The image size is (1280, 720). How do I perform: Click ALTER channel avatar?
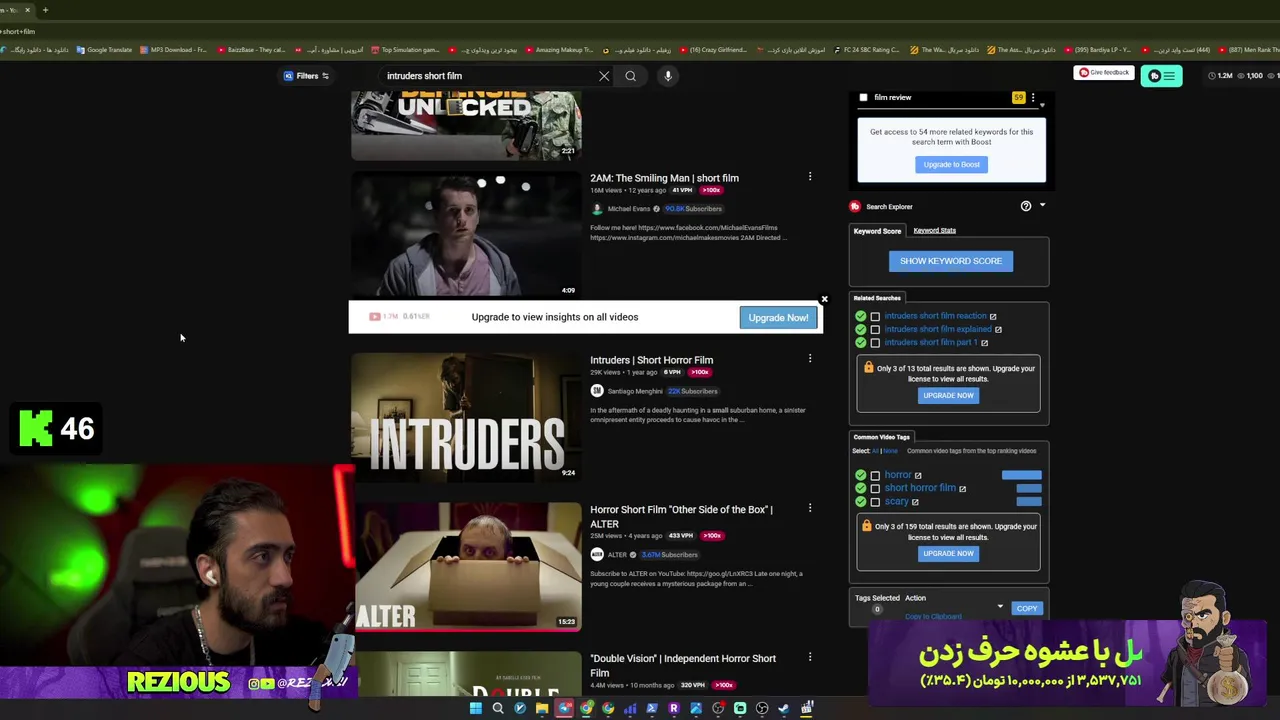[597, 555]
